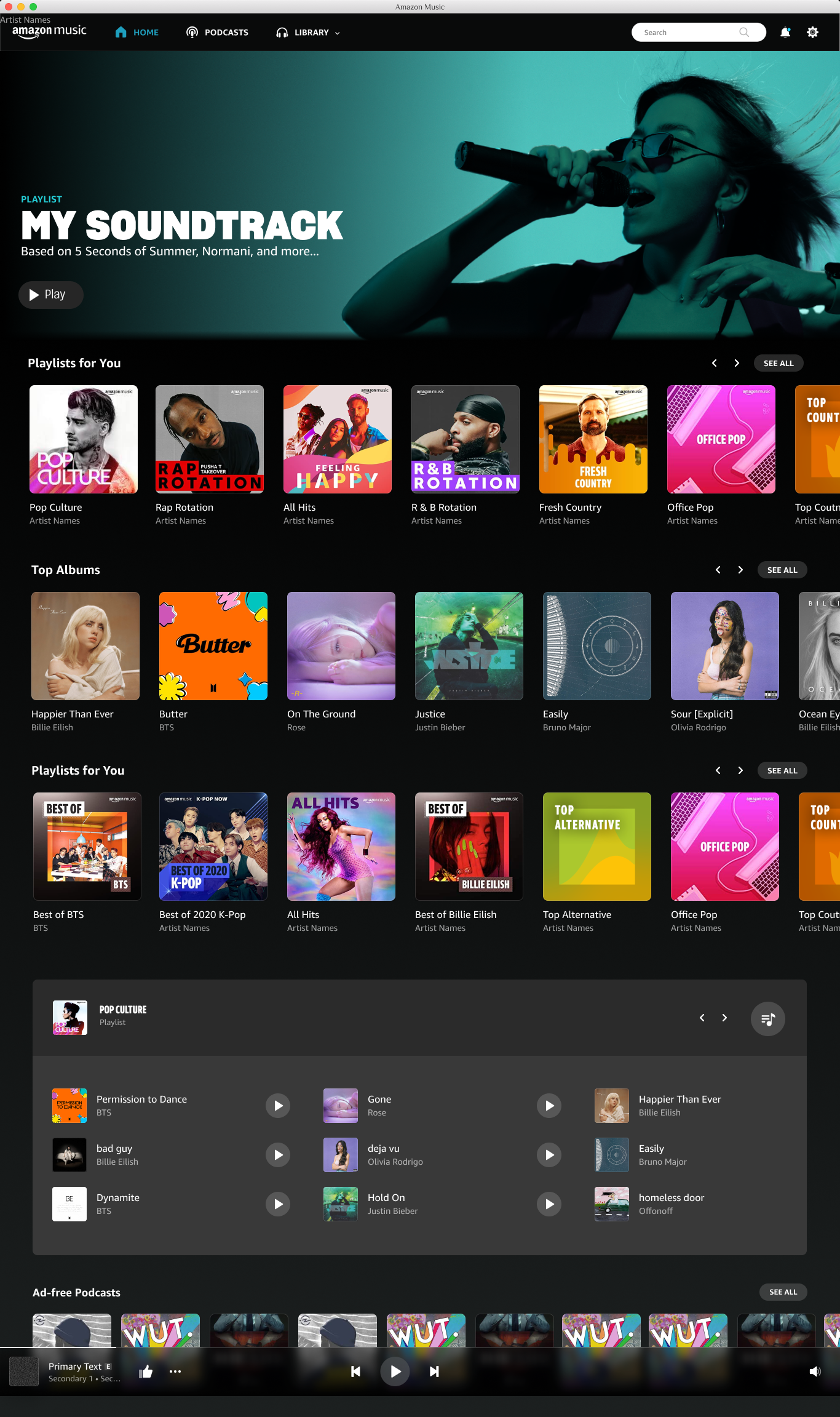
Task: Open the On The Ground album
Action: (x=341, y=646)
